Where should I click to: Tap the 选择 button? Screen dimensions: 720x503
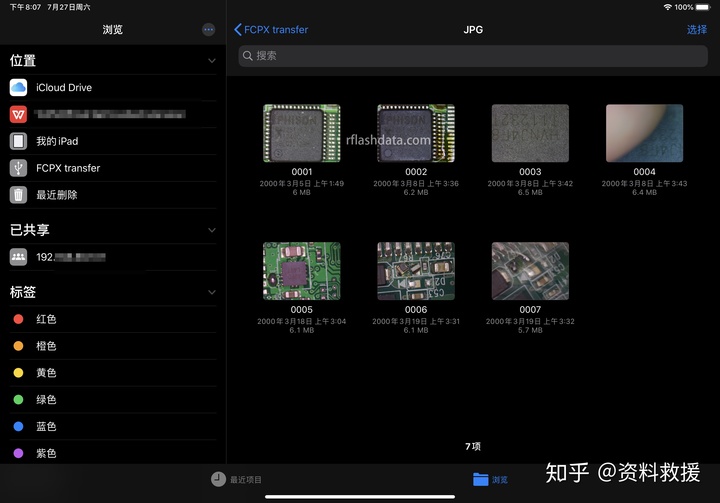click(697, 30)
